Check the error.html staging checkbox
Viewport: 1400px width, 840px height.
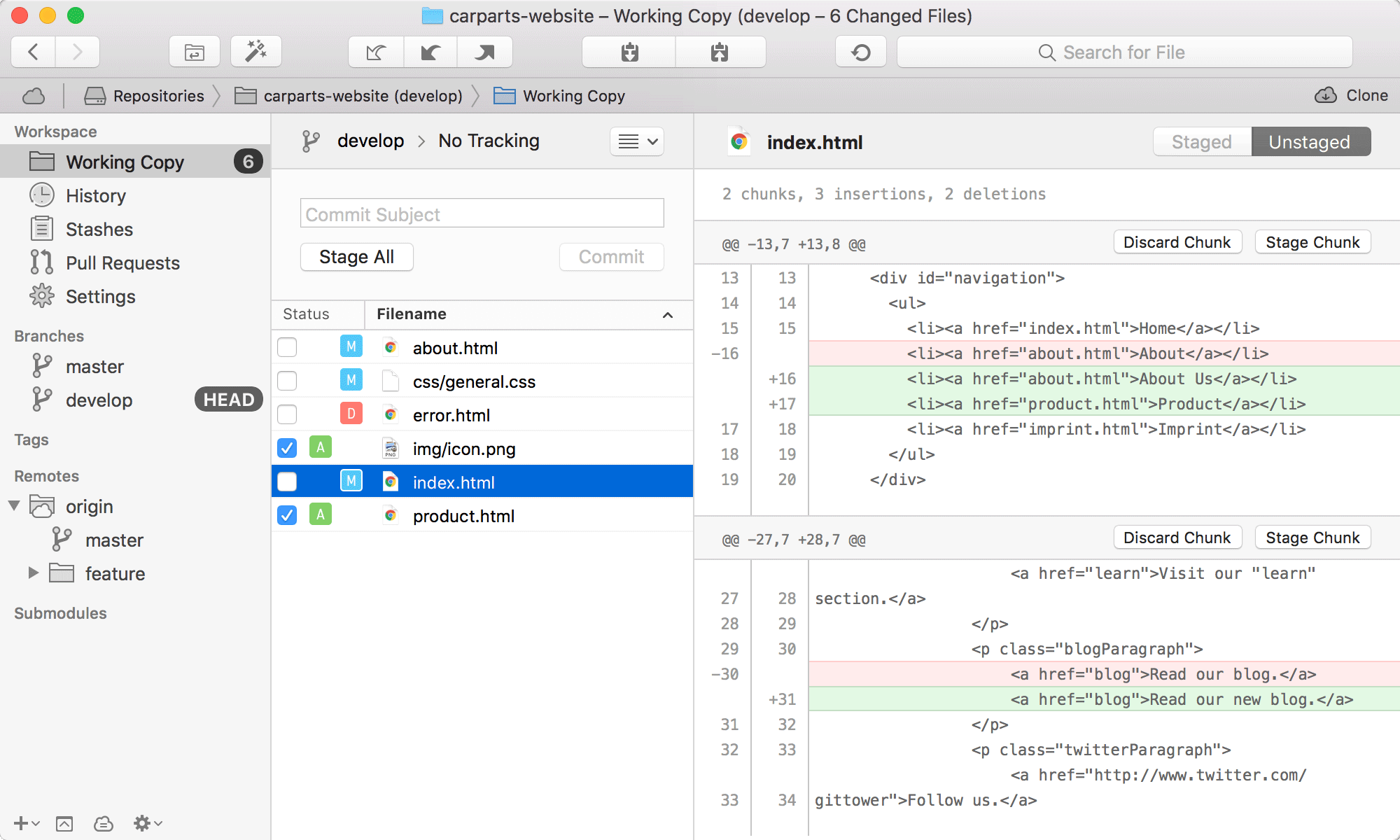click(287, 414)
